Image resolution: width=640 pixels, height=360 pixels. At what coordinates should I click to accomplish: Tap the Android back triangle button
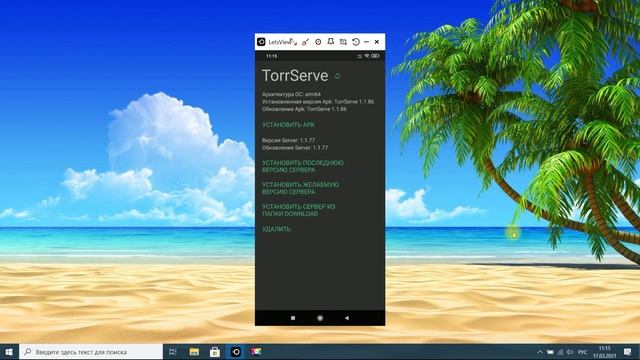coord(347,318)
